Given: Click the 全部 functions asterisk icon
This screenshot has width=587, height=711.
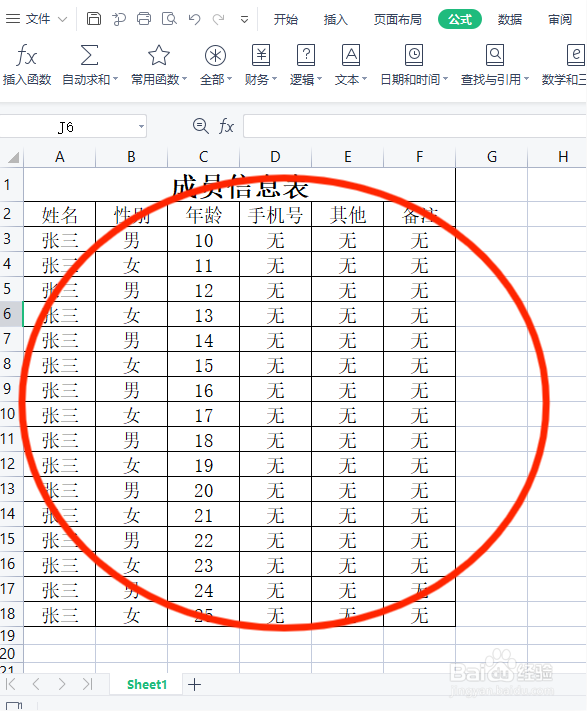Looking at the screenshot, I should 215,55.
